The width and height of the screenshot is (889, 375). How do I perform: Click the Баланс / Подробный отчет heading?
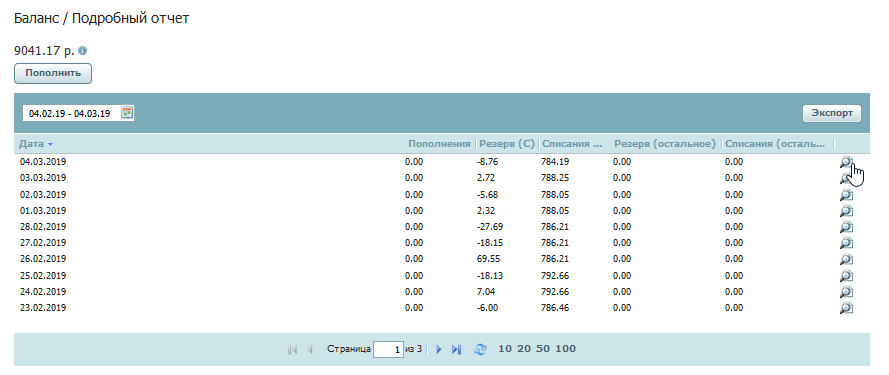point(101,19)
